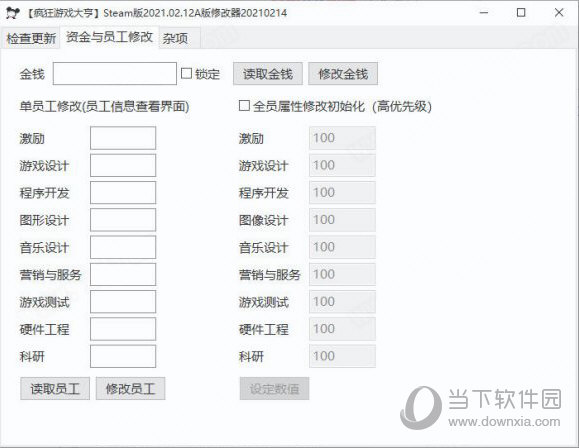
Task: Click the all-staff 游戏测试 field showing 100
Action: [342, 302]
